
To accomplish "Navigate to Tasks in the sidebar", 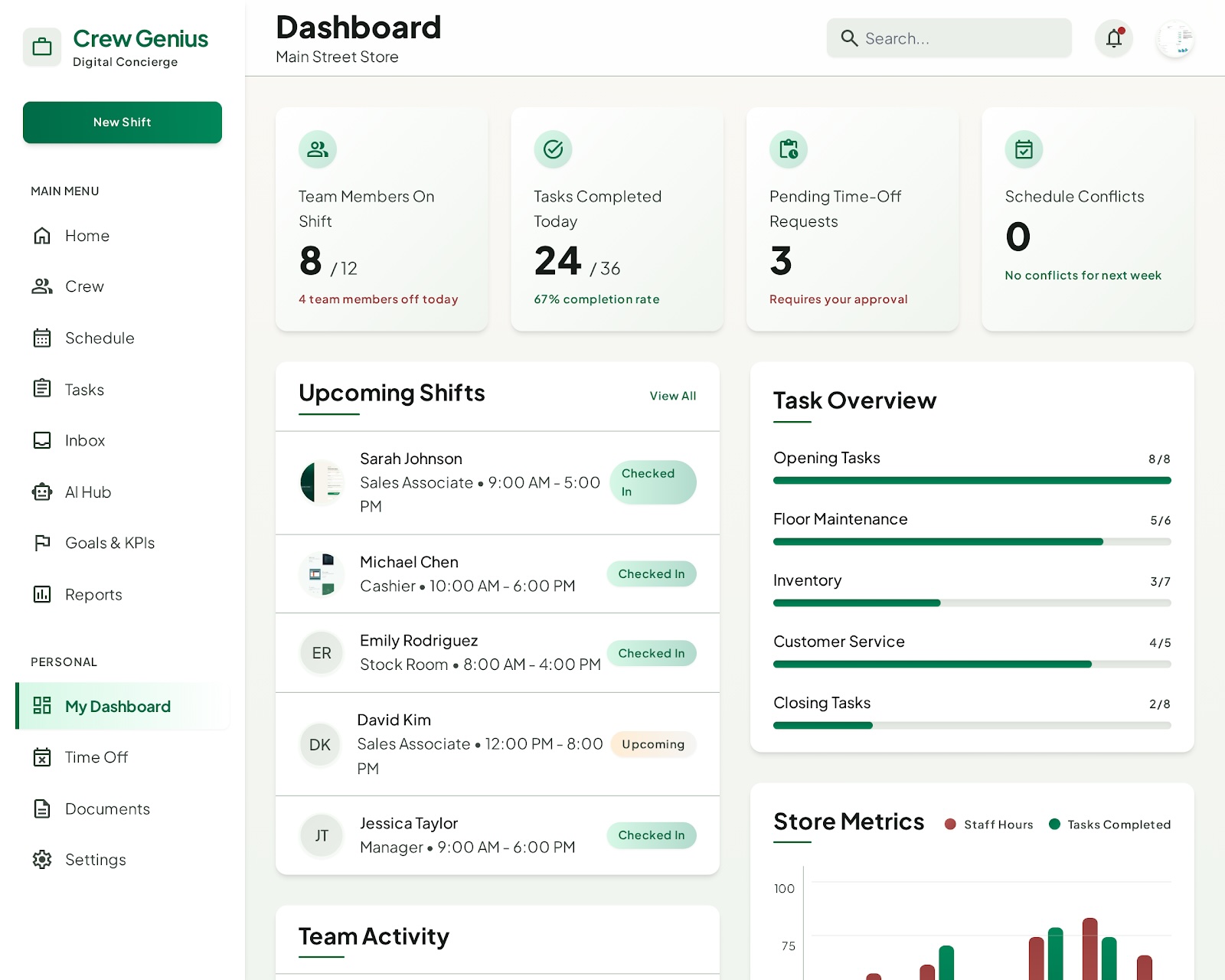I will [122, 389].
